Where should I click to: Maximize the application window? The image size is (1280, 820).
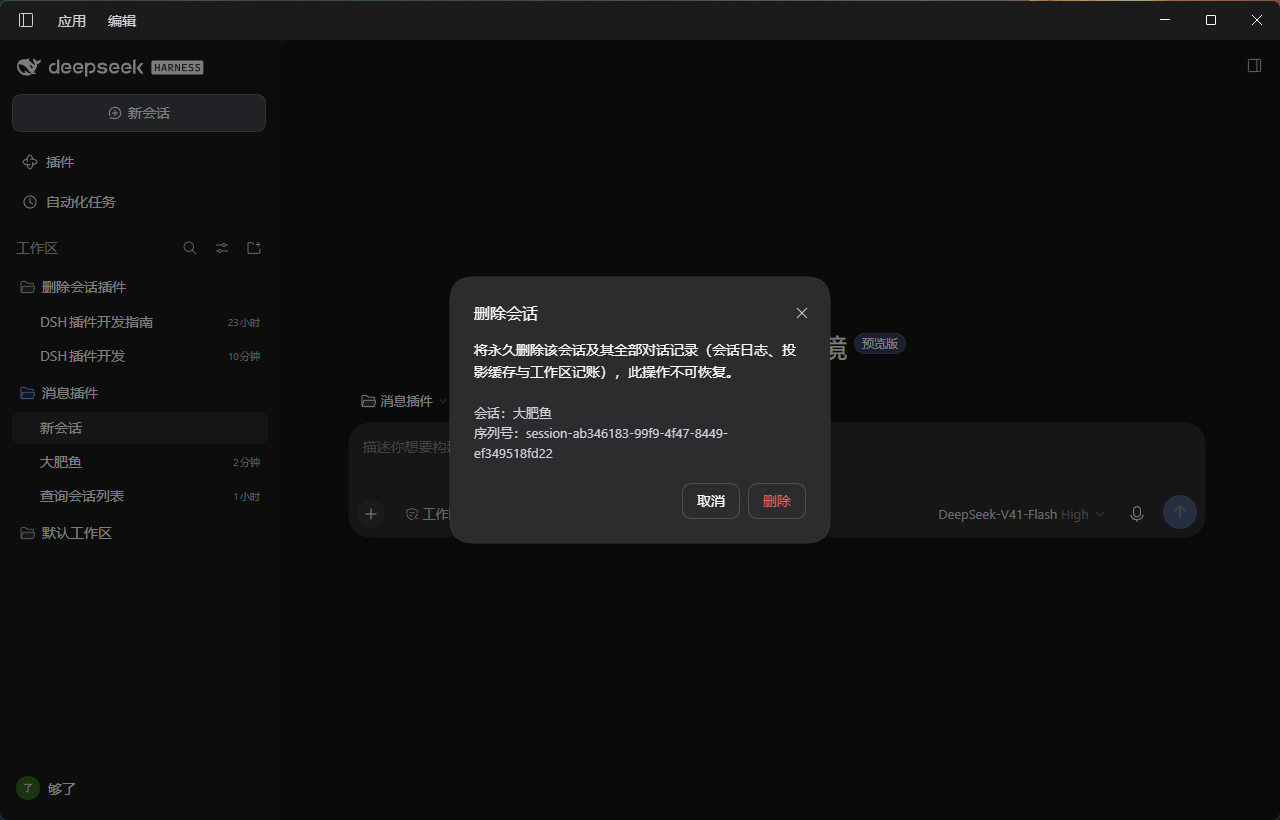pos(1211,20)
